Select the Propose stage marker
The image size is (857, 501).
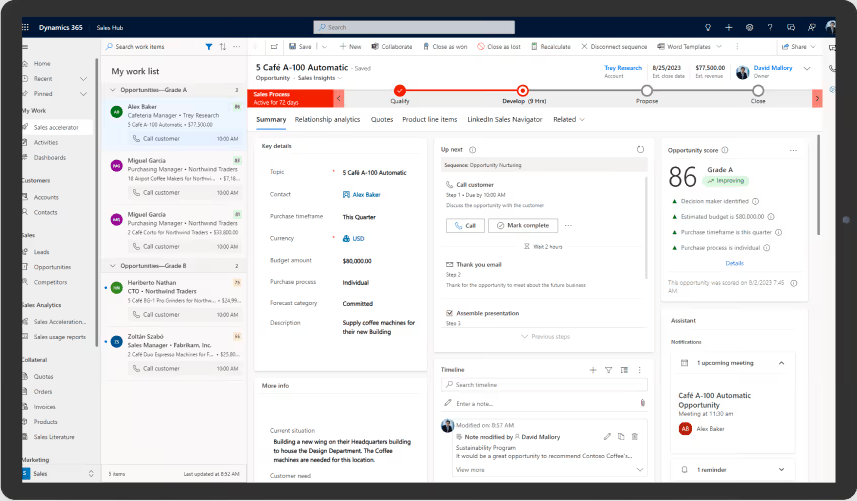coord(647,91)
